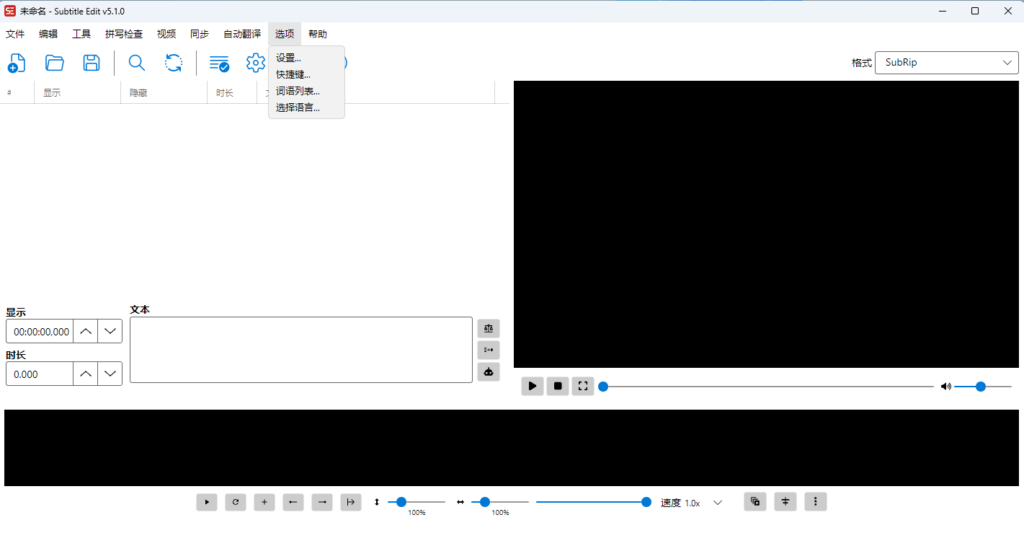Click the New subtitle file icon
Screen dimensions: 1024x533
pyautogui.click(x=16, y=63)
